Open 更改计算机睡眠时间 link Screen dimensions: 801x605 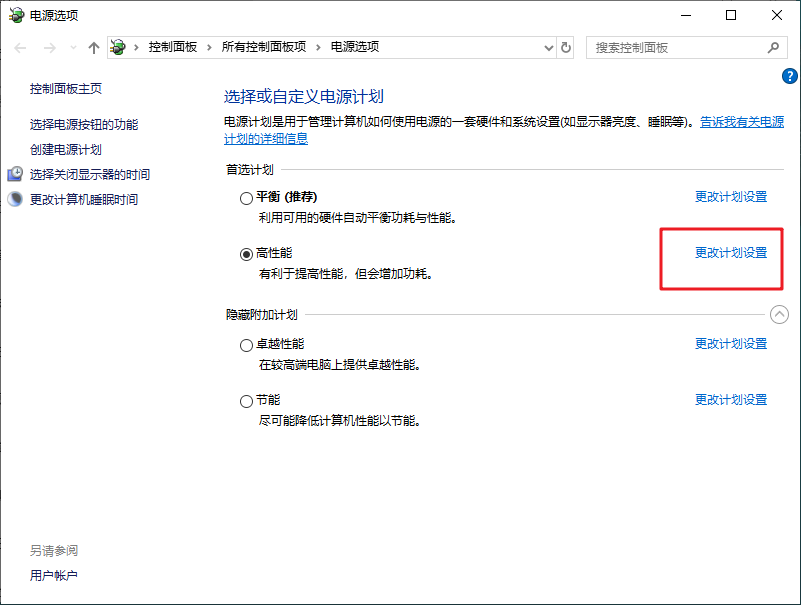click(x=84, y=200)
